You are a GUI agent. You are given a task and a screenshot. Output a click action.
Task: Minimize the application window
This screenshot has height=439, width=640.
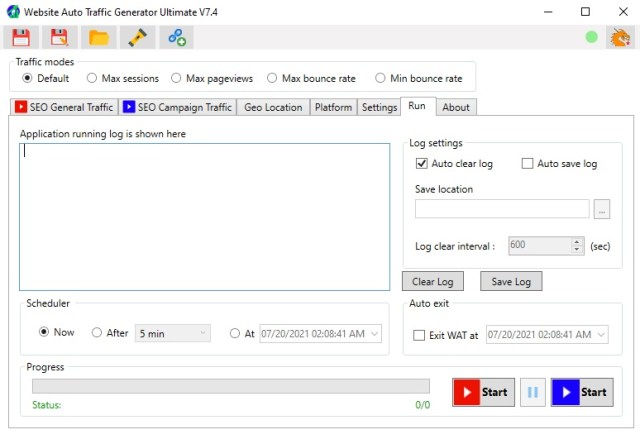click(548, 12)
